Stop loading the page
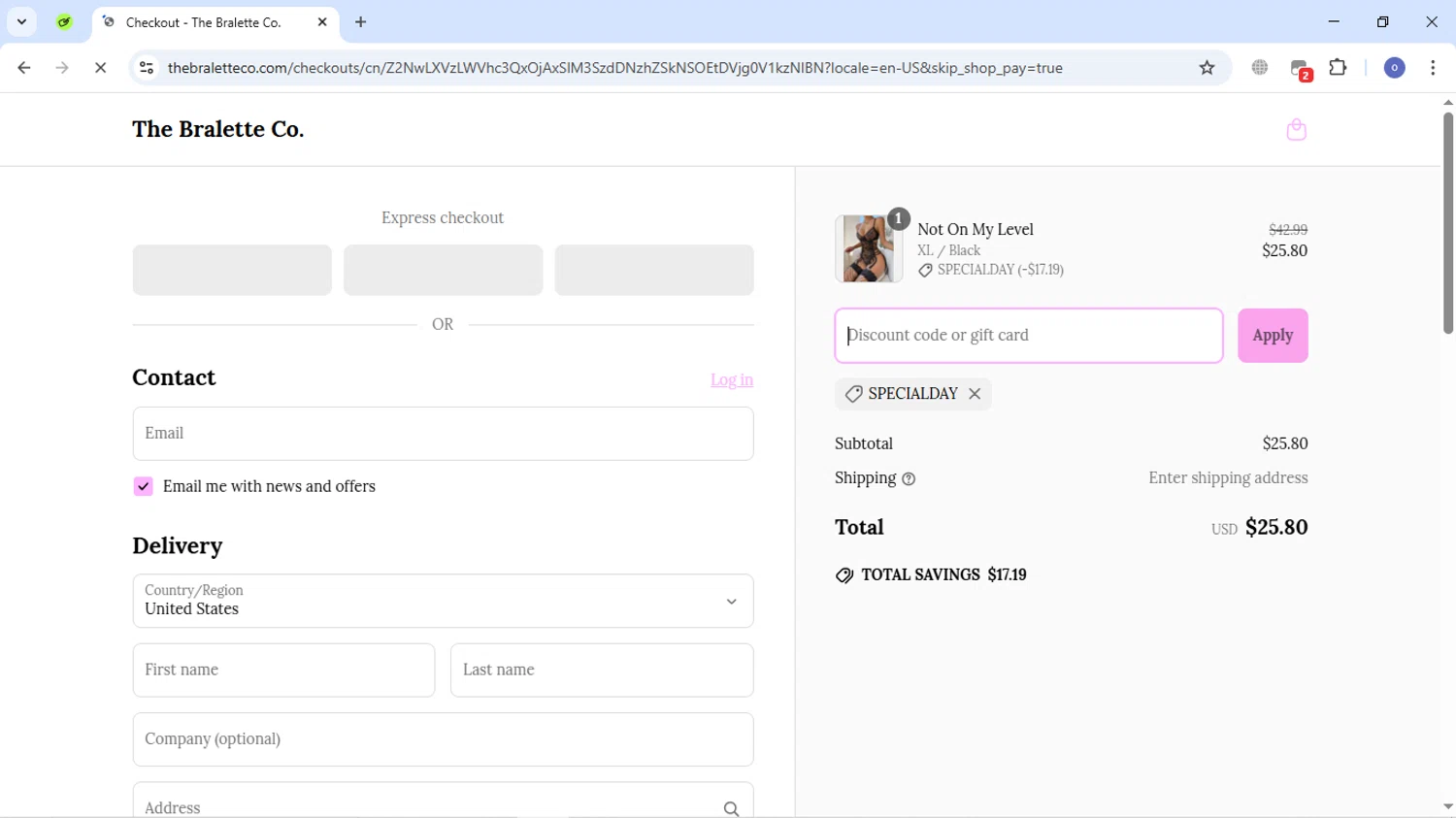The width and height of the screenshot is (1456, 818). pyautogui.click(x=100, y=68)
